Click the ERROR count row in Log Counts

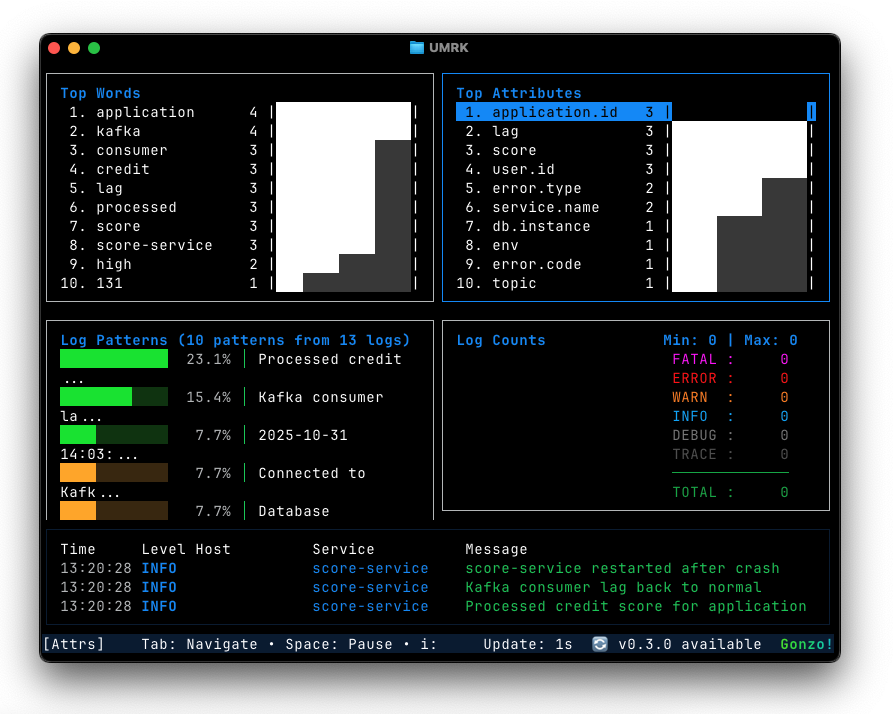click(730, 378)
